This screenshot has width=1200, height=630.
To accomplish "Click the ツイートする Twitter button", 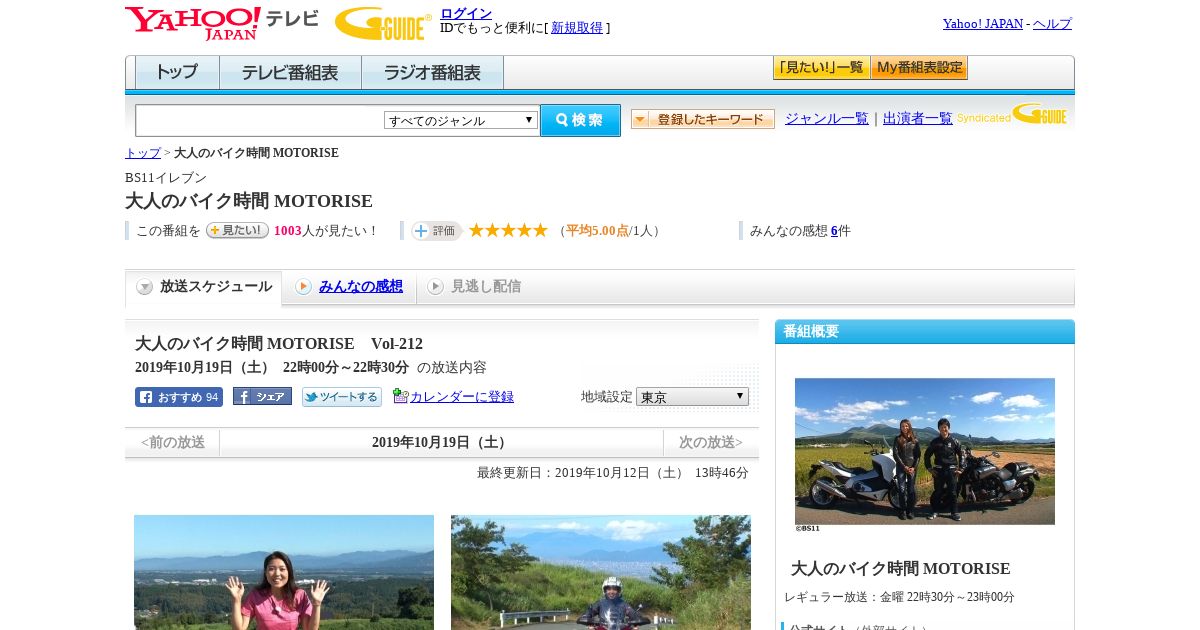I will pos(342,397).
